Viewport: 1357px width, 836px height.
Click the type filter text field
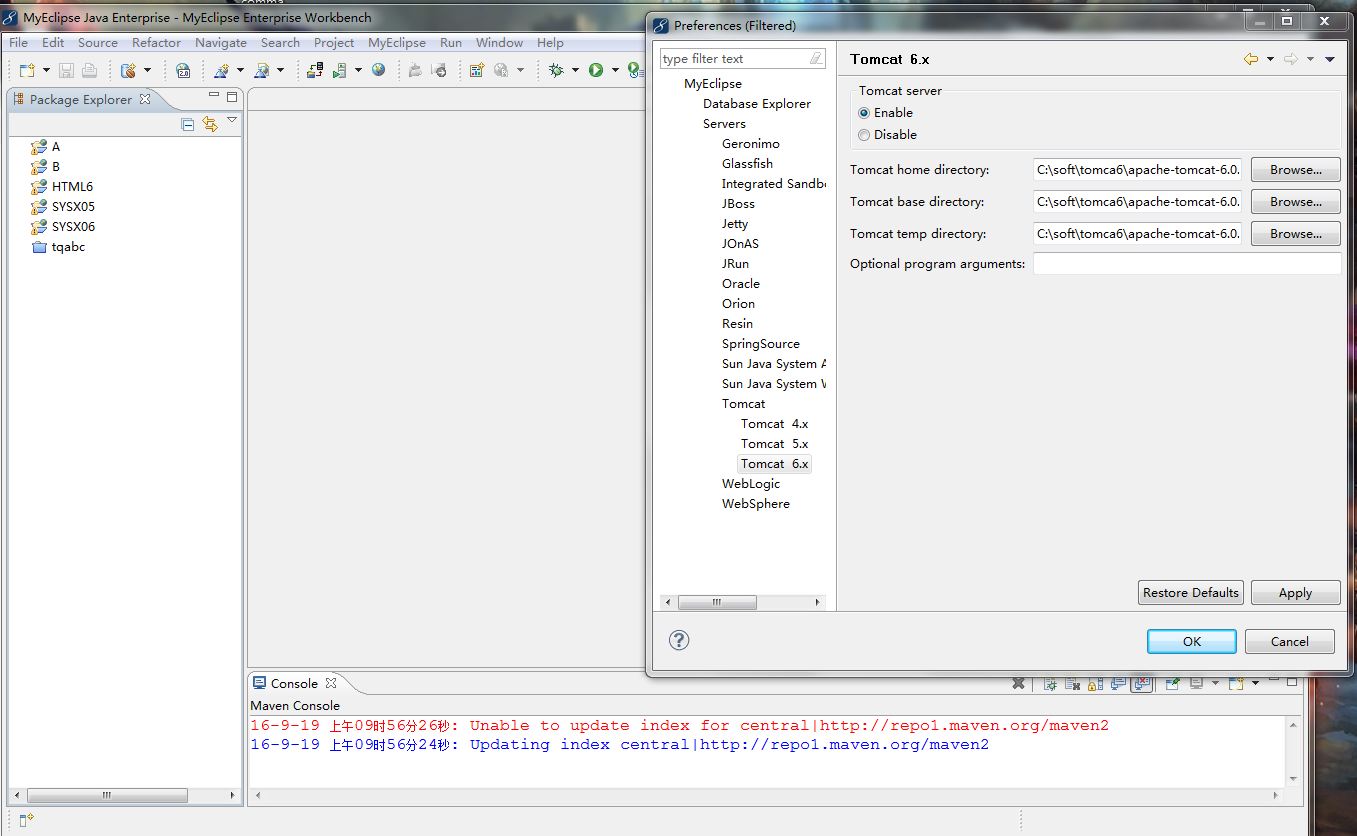[x=734, y=58]
